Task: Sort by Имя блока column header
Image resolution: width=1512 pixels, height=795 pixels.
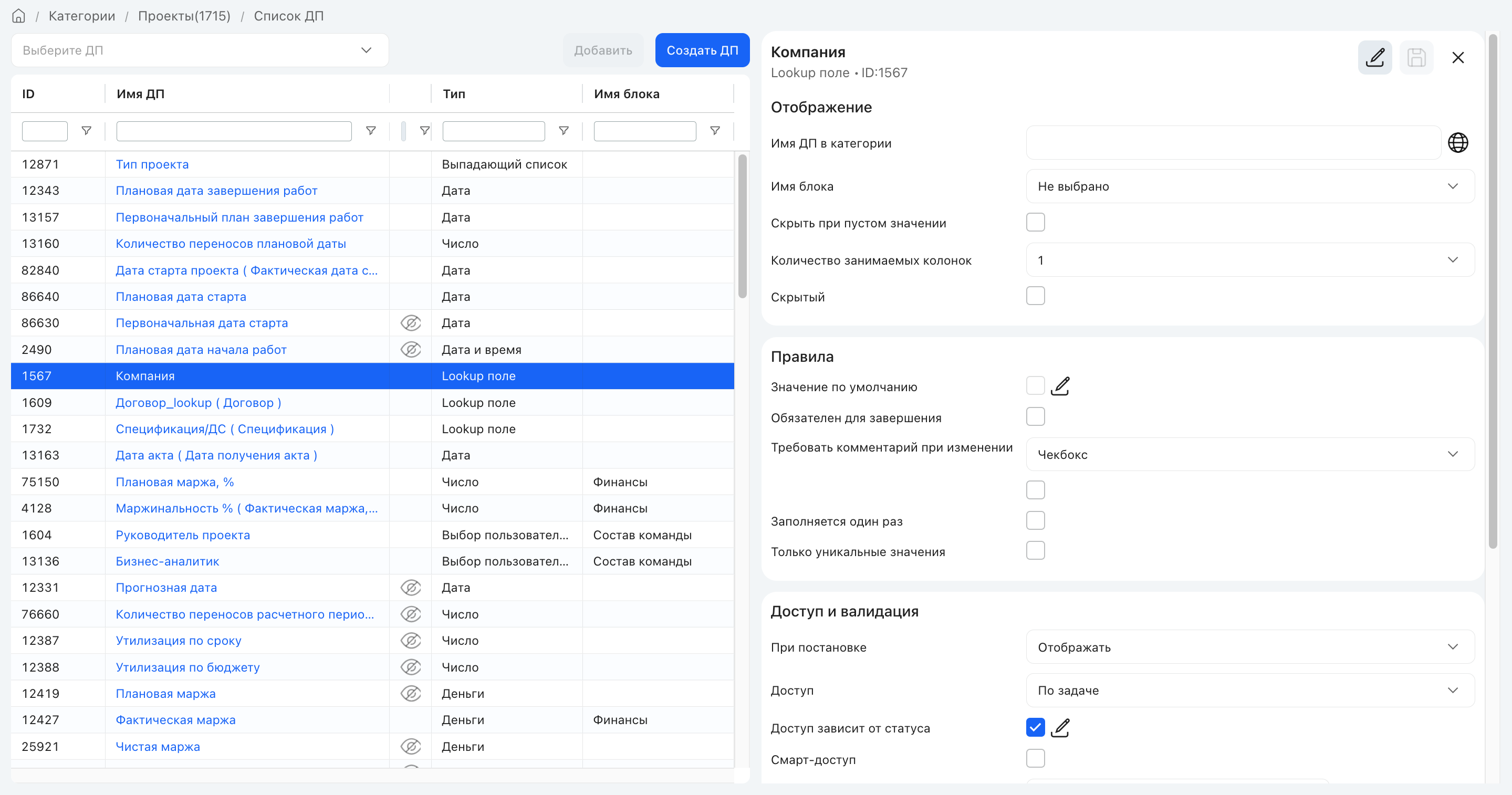Action: [627, 94]
